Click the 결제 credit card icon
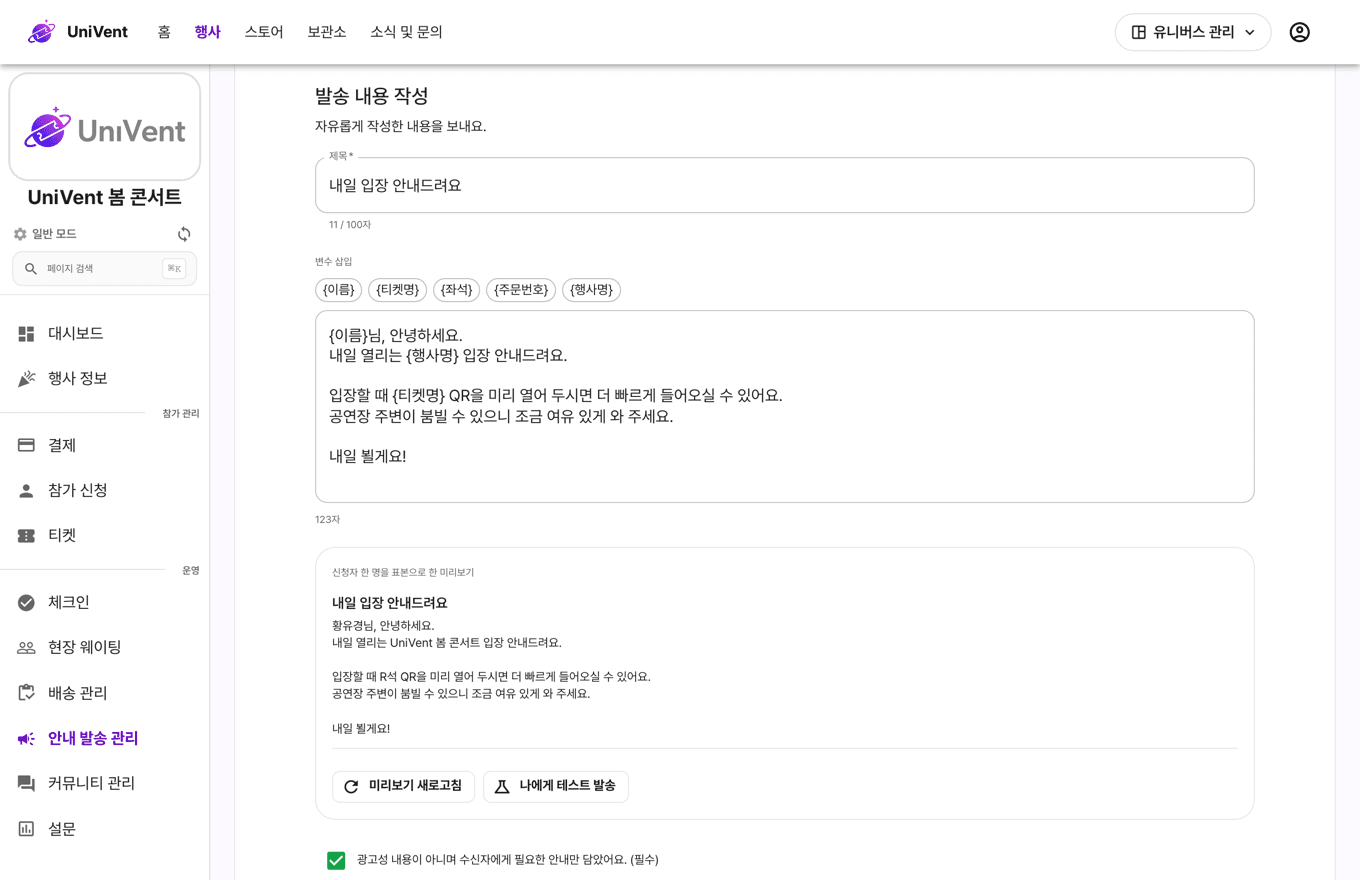This screenshot has height=880, width=1360. tap(27, 445)
